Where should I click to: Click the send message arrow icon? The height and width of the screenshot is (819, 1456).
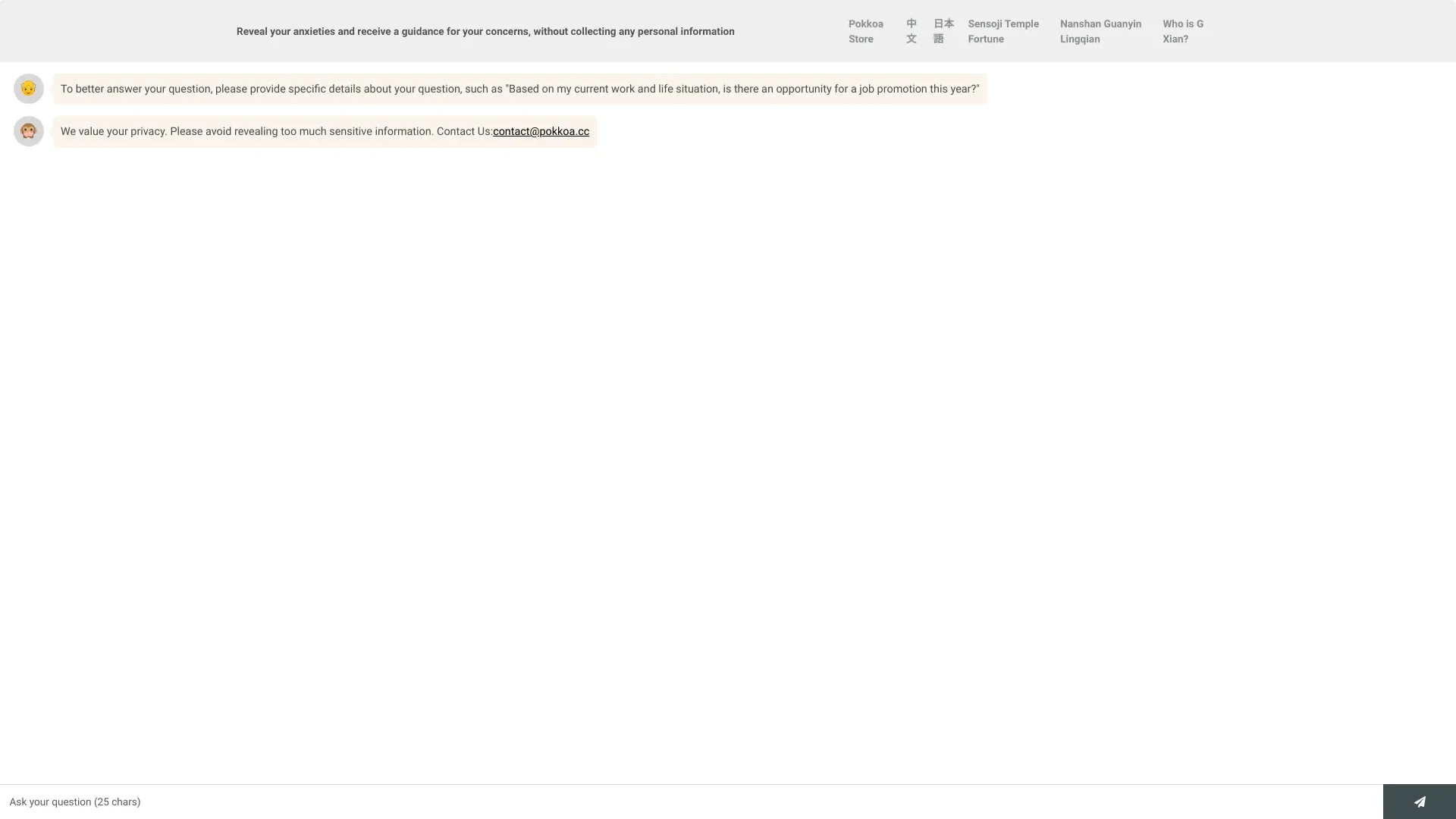coord(1420,801)
